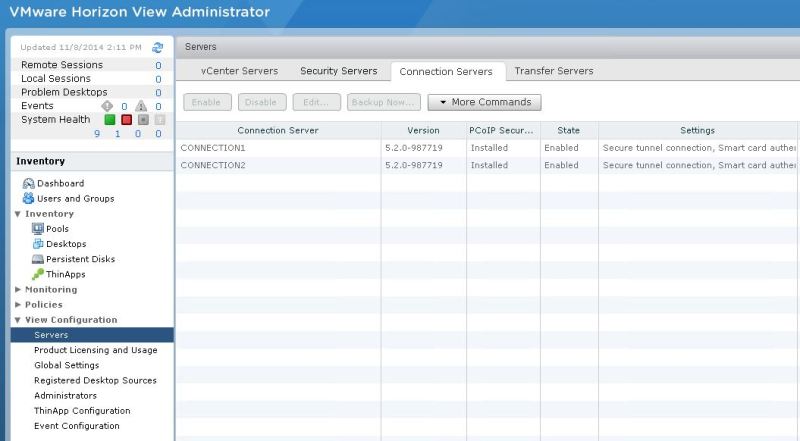This screenshot has width=800, height=441.
Task: Select the CONNECTION1 server row
Action: pos(487,148)
